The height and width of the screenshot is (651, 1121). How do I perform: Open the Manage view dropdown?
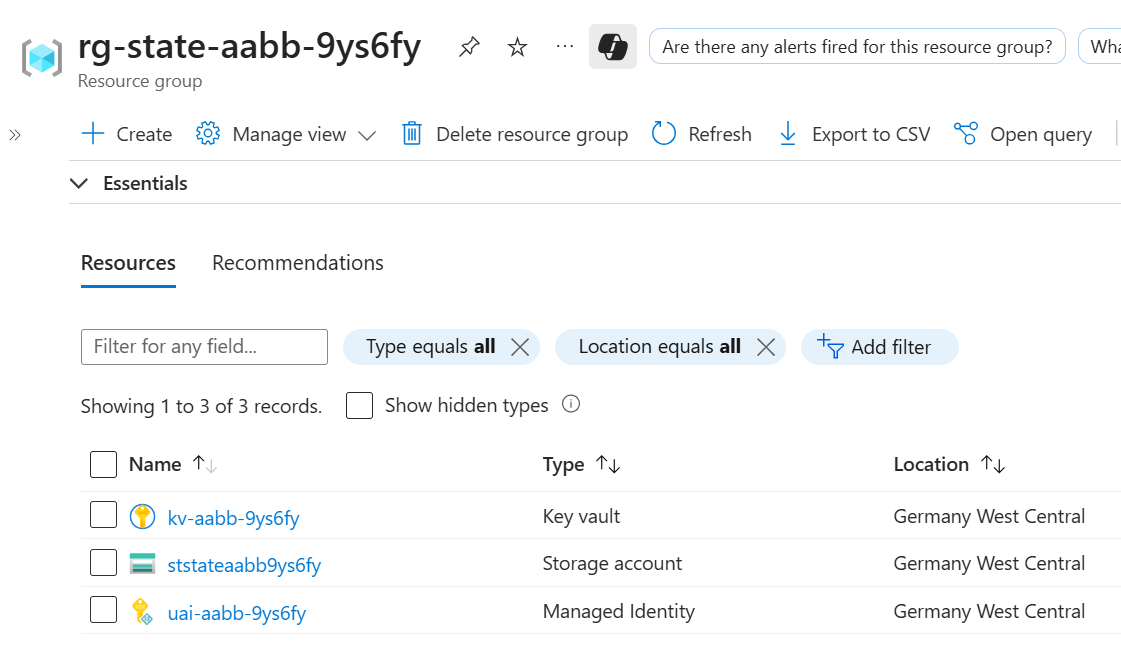[x=286, y=133]
